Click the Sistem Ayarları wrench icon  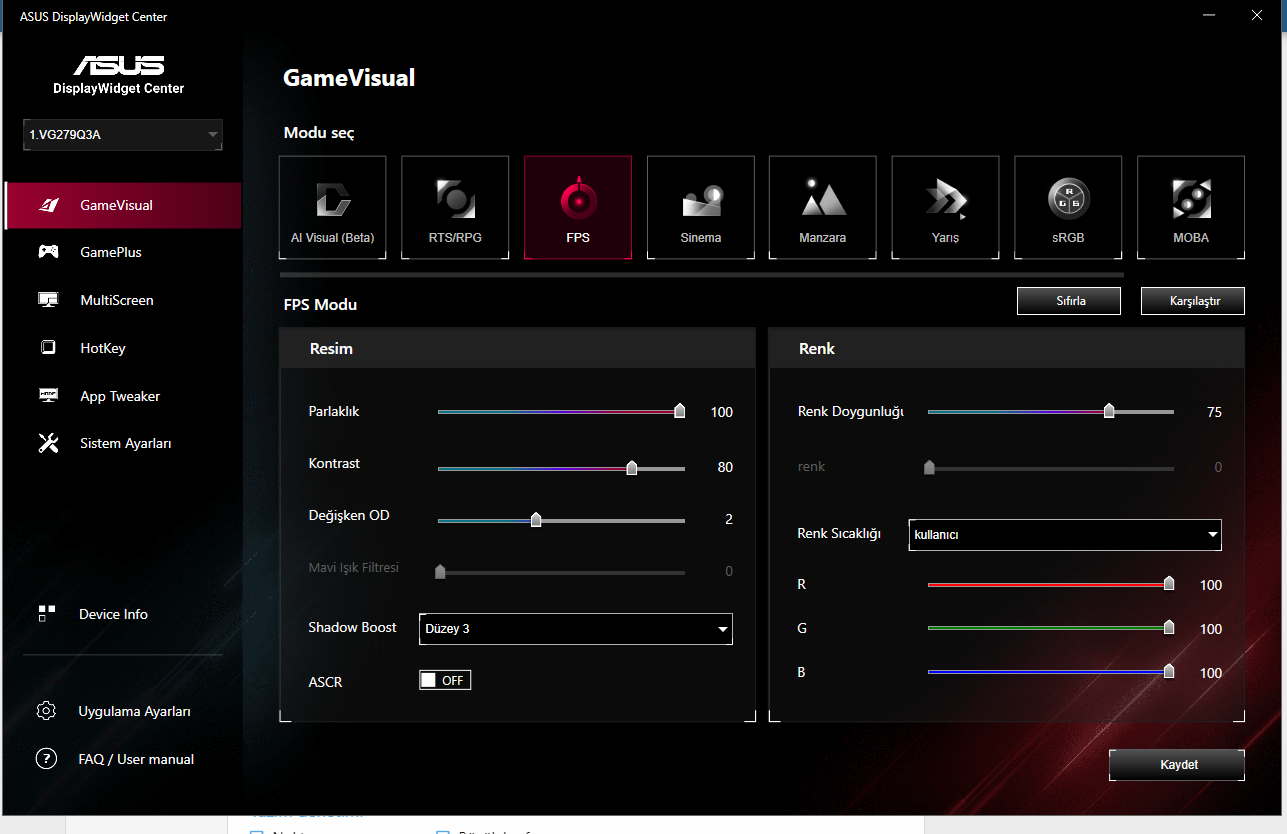[48, 443]
